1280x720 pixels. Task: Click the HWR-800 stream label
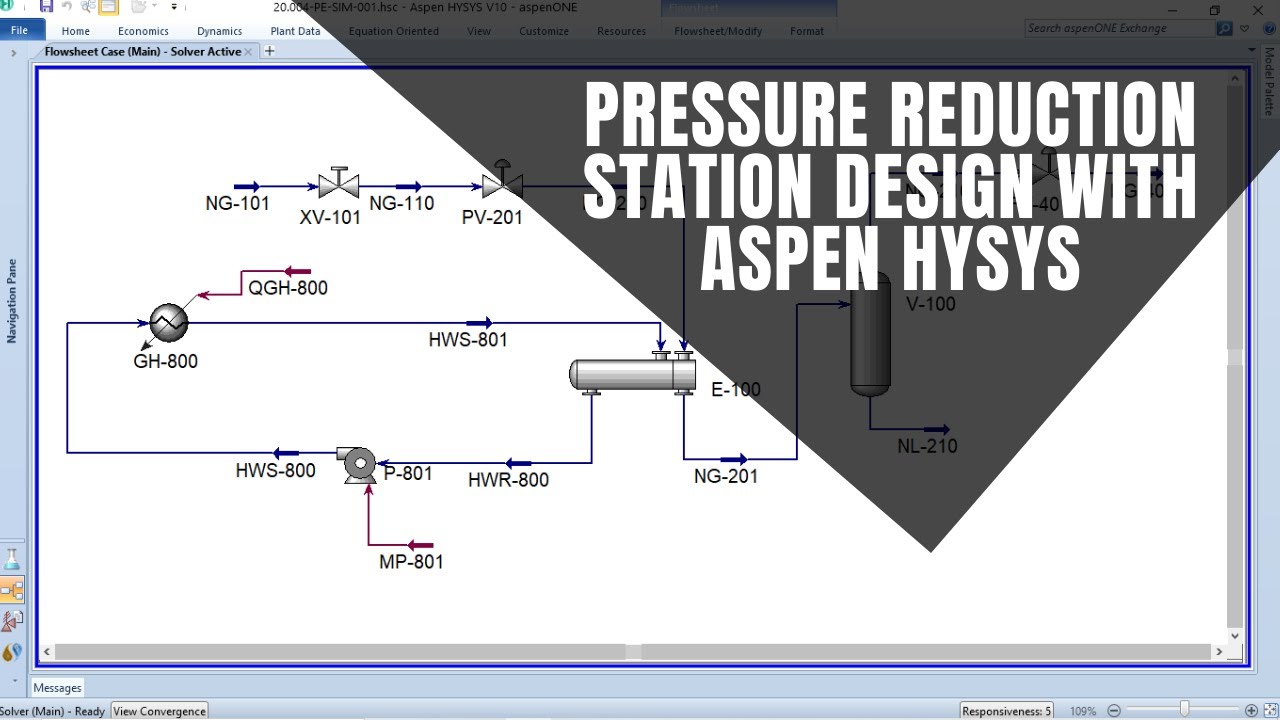click(508, 480)
